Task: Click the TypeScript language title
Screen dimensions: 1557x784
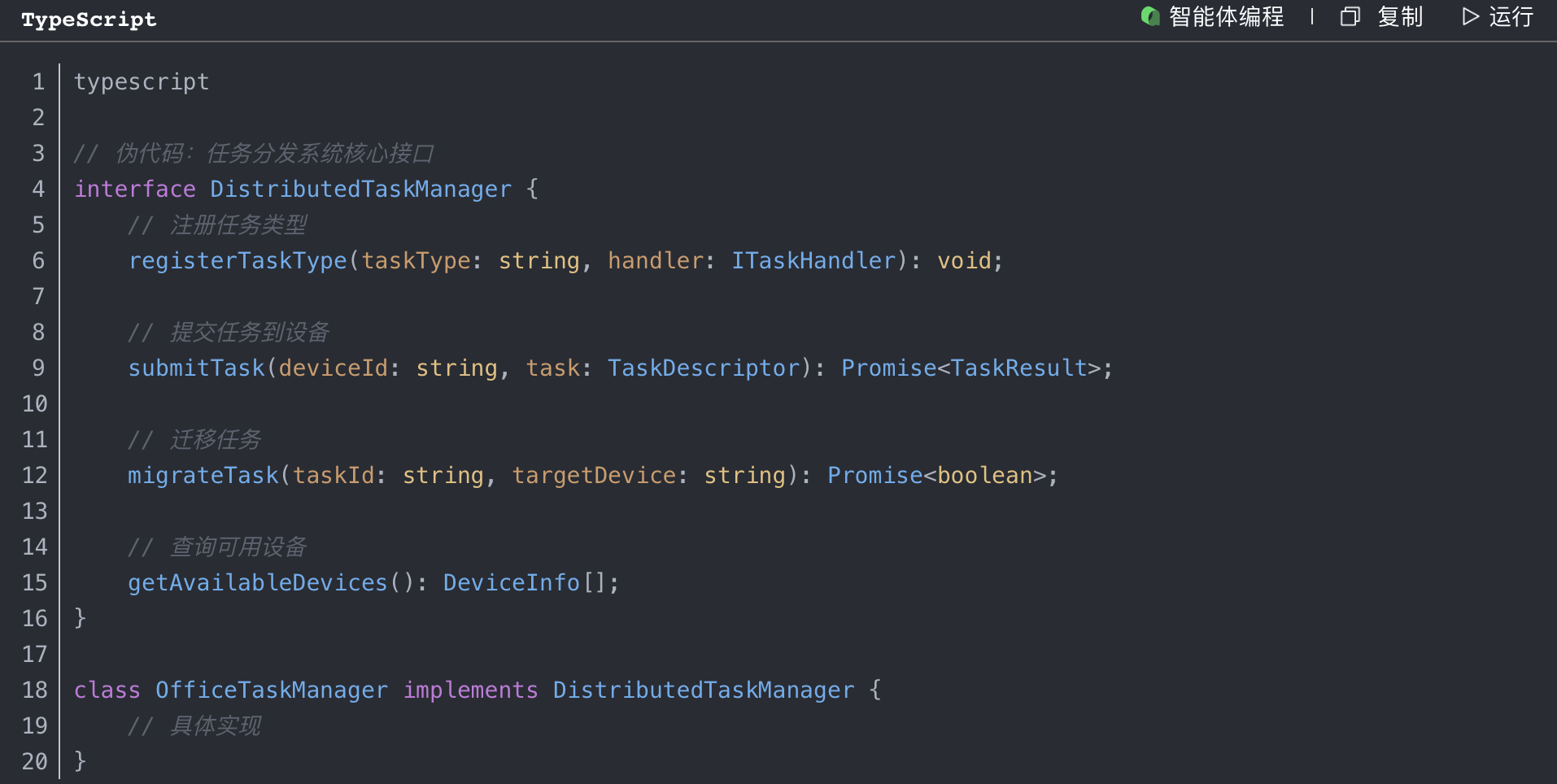Action: [x=89, y=20]
